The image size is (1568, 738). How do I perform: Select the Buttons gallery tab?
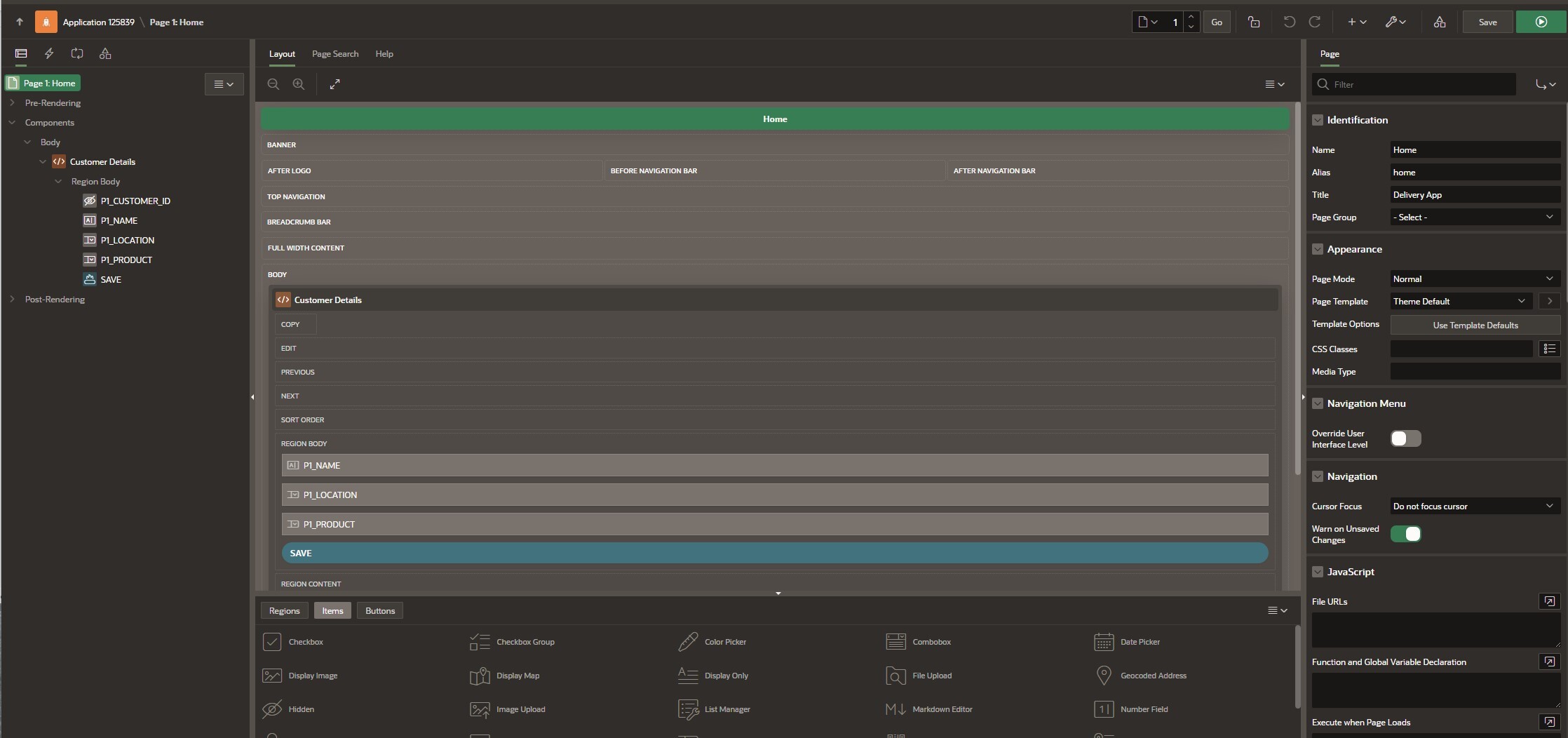pos(380,610)
